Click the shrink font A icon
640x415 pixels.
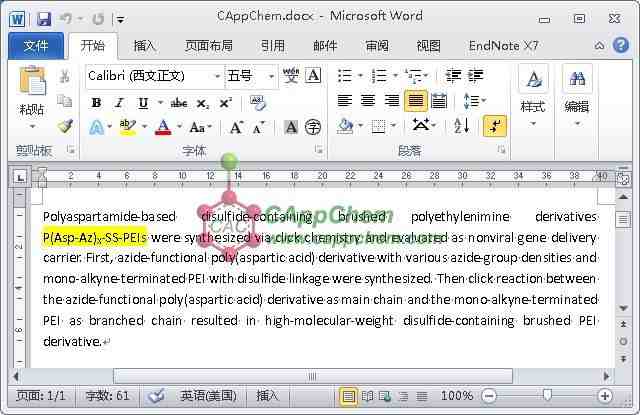click(259, 128)
